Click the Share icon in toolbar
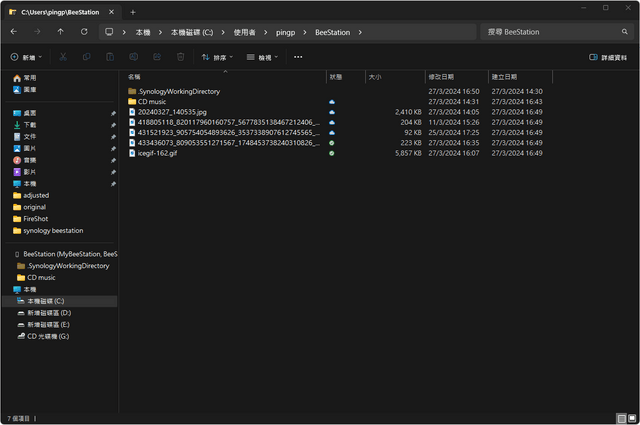 click(157, 57)
